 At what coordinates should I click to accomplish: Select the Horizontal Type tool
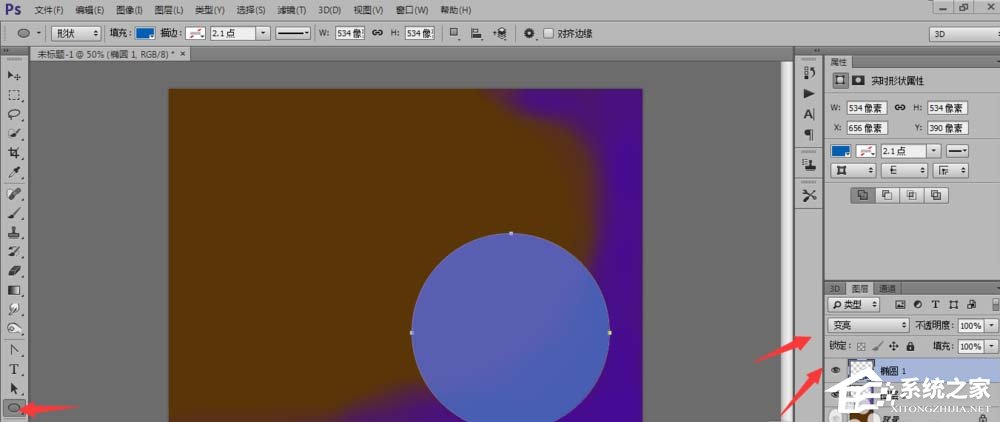(x=14, y=368)
